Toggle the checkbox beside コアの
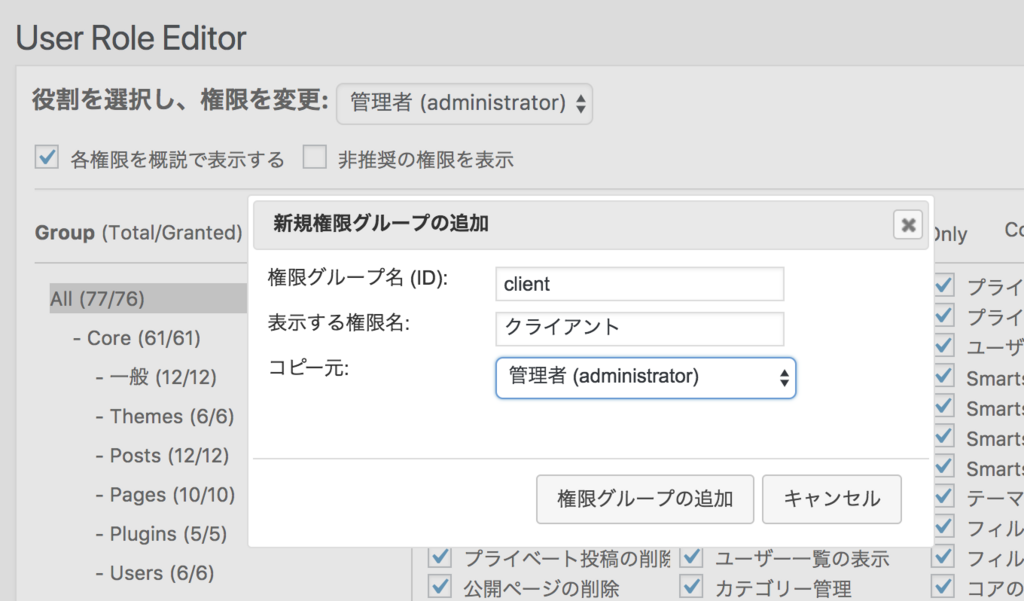Screen dimensions: 1024x601 coord(944,587)
